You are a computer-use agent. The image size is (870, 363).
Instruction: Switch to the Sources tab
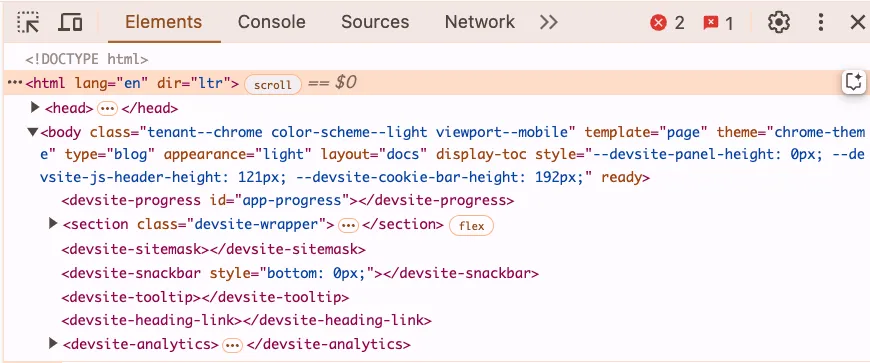pos(375,22)
